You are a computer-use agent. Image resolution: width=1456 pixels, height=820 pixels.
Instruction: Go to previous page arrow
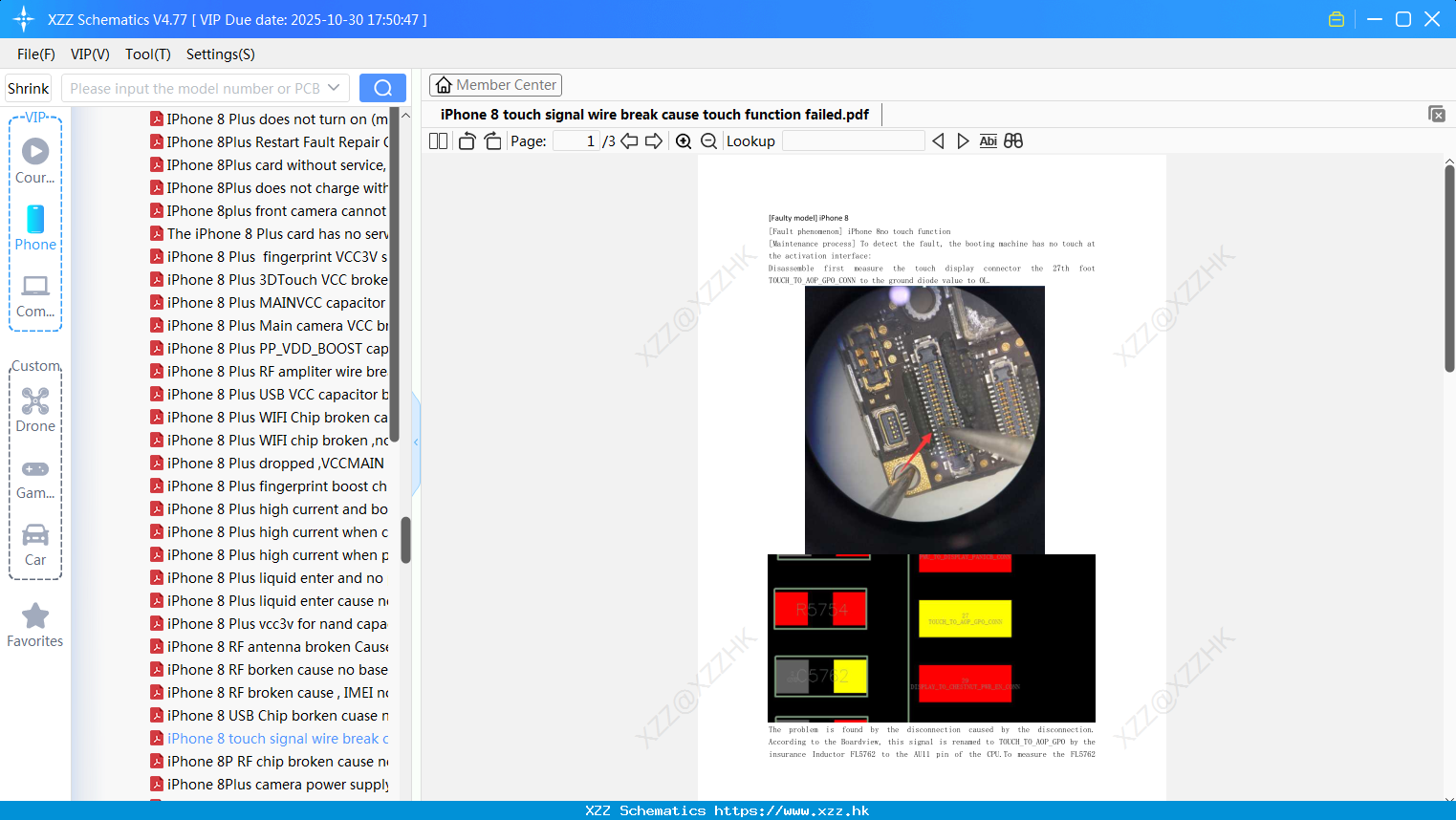click(629, 141)
